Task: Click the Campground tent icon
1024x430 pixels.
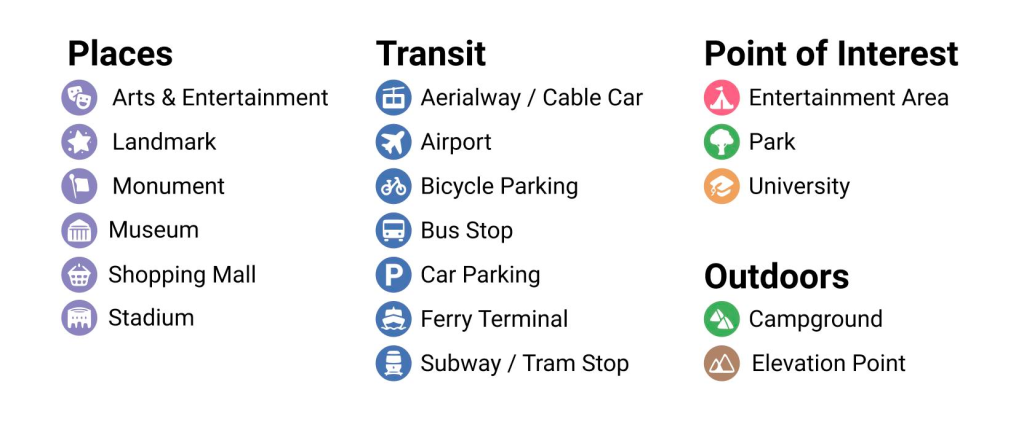Action: click(721, 319)
